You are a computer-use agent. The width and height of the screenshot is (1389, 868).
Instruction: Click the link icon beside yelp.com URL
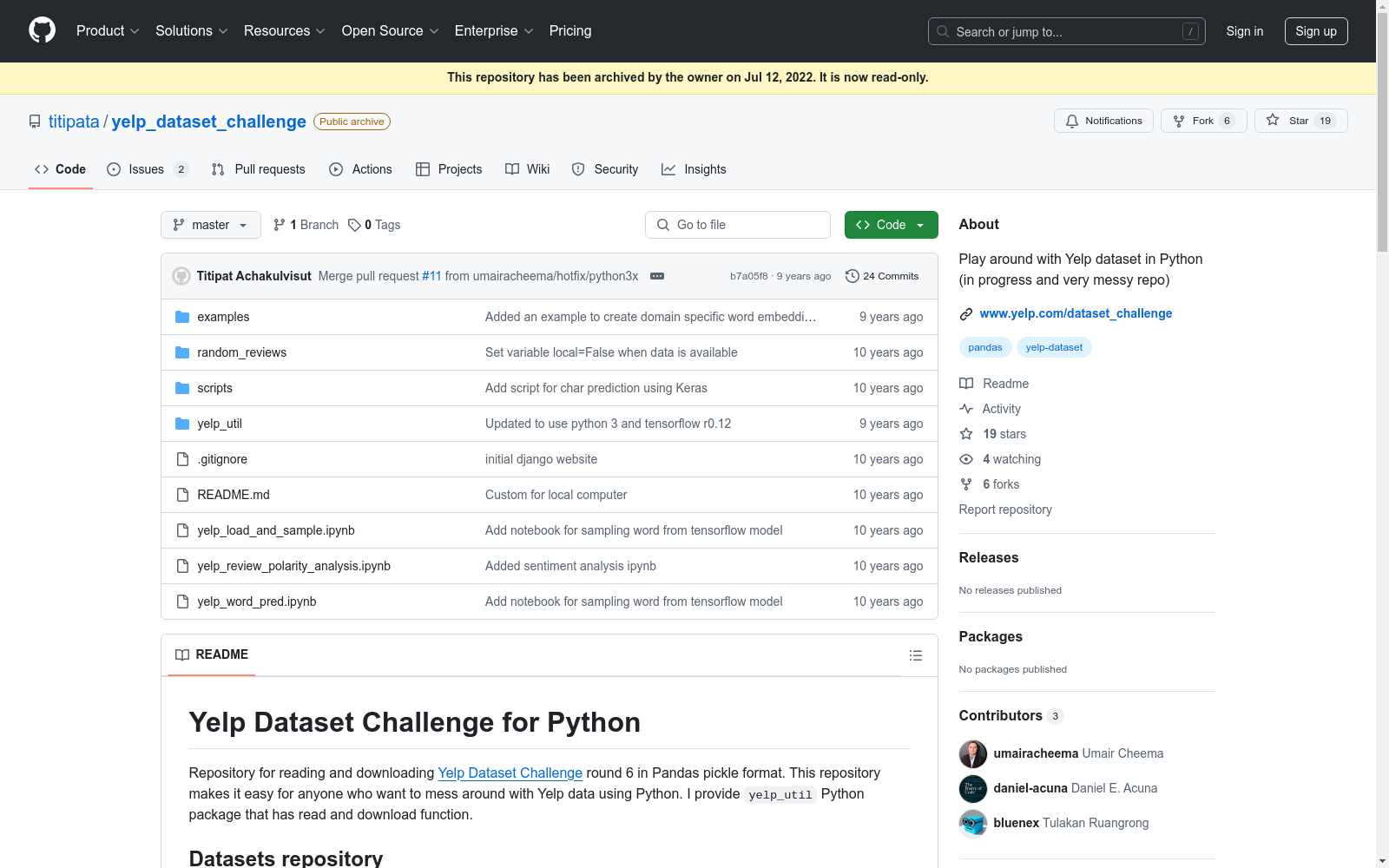click(x=966, y=313)
